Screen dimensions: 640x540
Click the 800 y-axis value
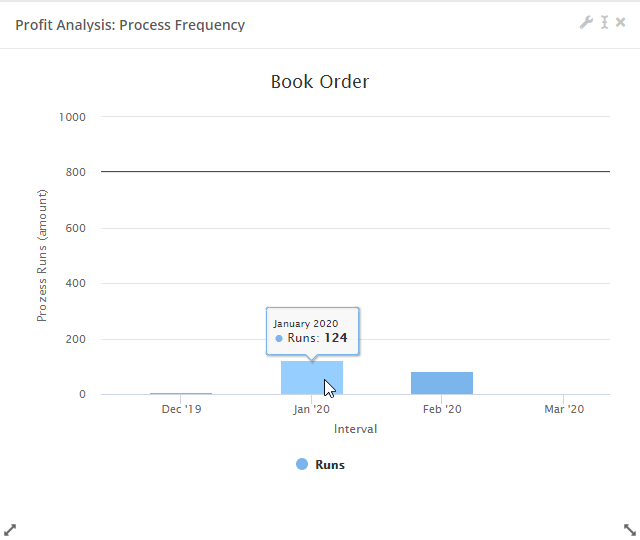click(76, 172)
